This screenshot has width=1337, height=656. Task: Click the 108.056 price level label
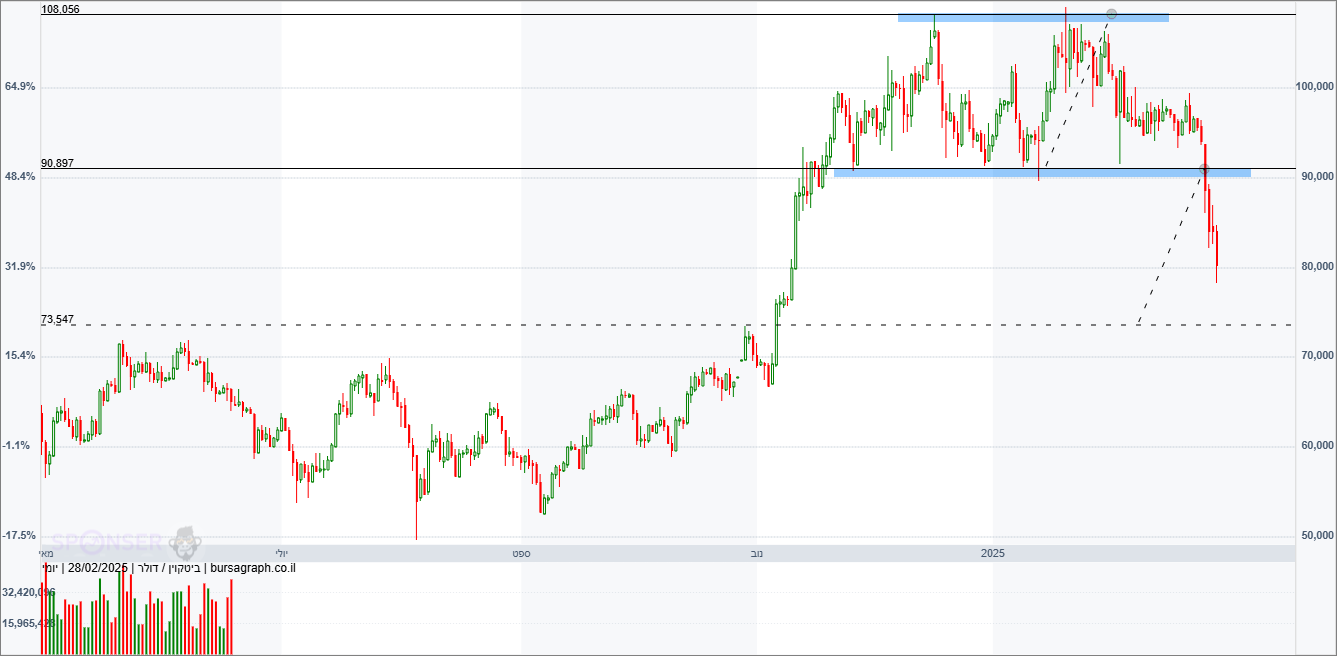click(60, 9)
